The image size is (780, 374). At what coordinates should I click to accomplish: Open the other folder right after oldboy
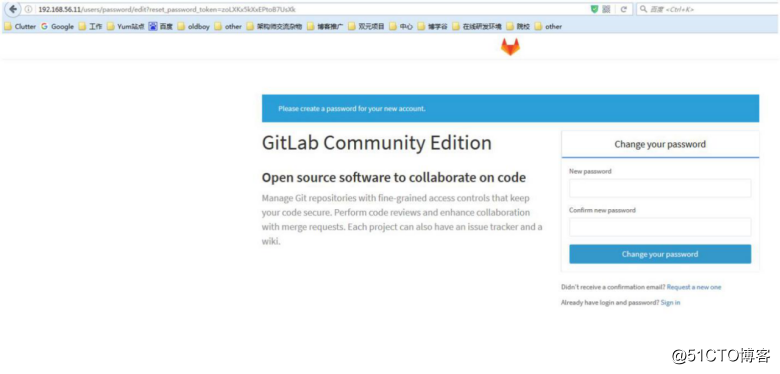point(228,27)
